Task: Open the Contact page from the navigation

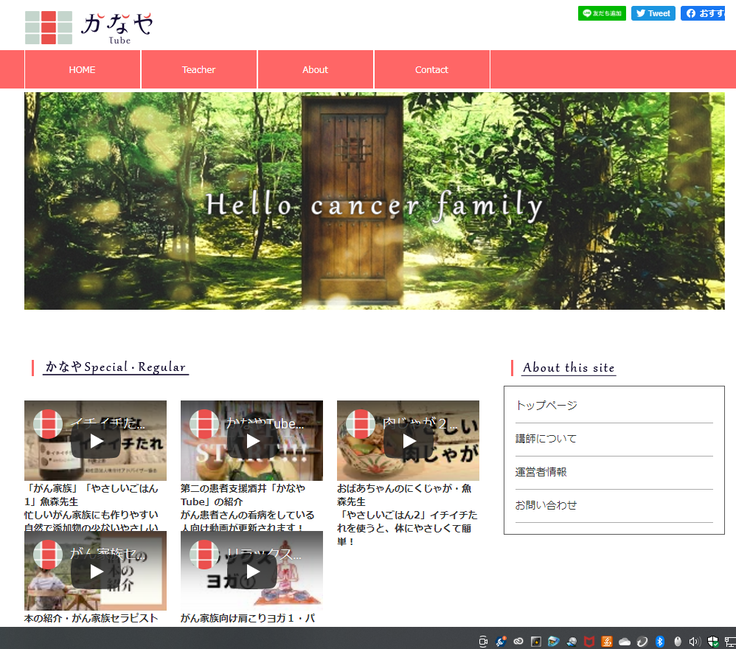Action: pos(432,70)
